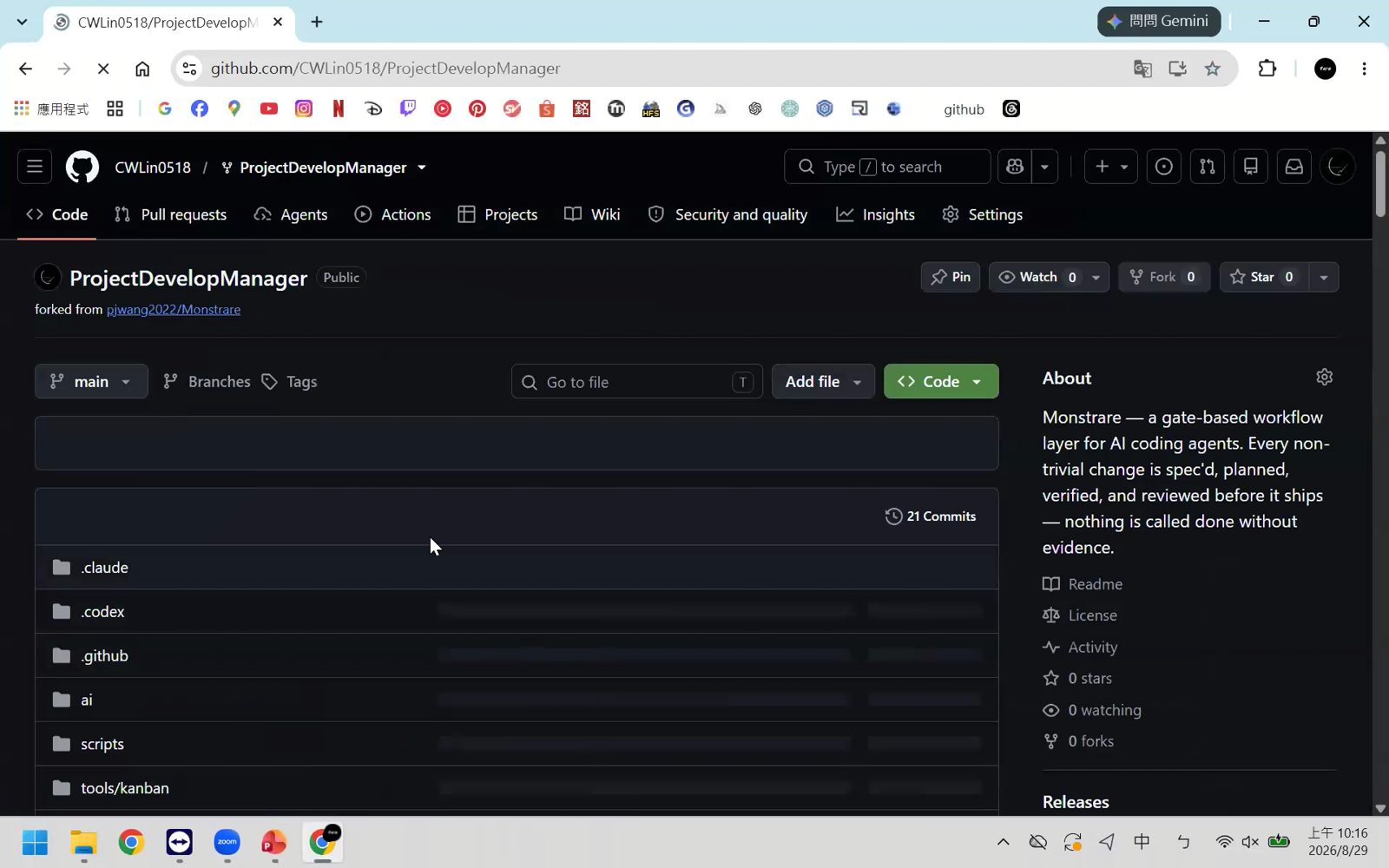Open Google Maps bookmark
The width and height of the screenshot is (1389, 868).
click(x=234, y=108)
